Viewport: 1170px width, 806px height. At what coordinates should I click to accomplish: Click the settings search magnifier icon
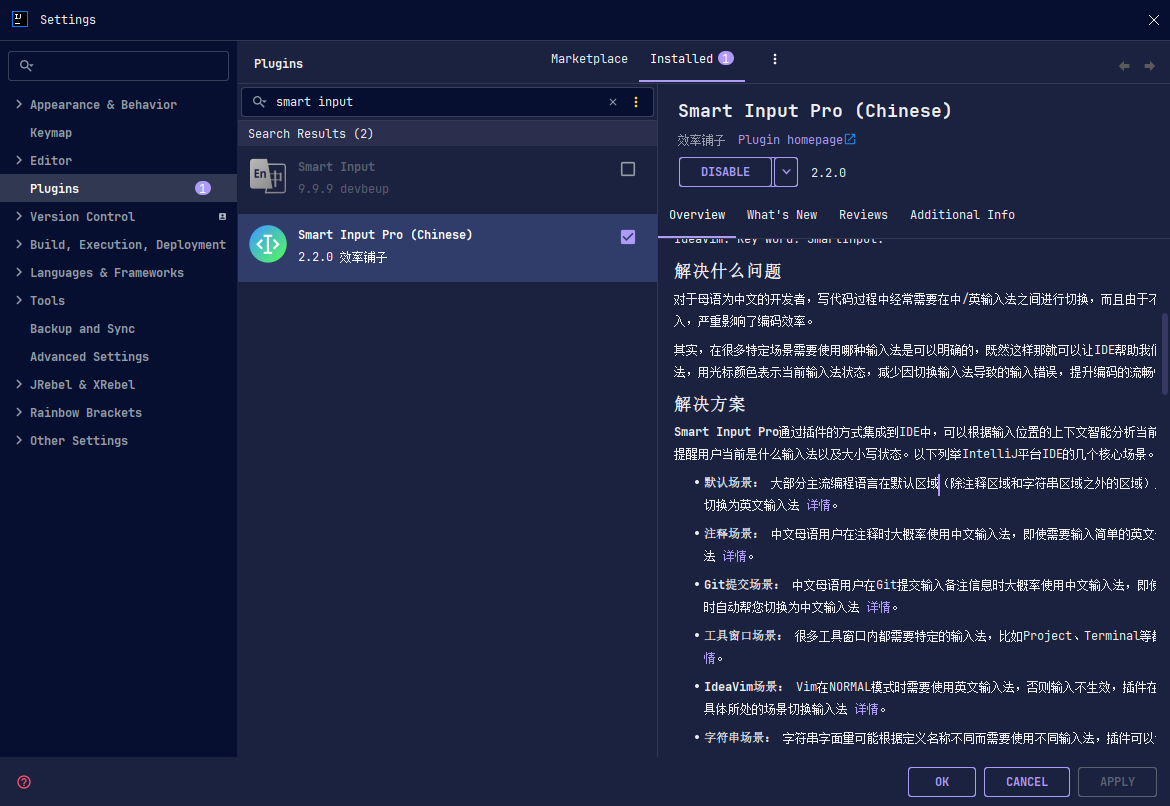(26, 66)
